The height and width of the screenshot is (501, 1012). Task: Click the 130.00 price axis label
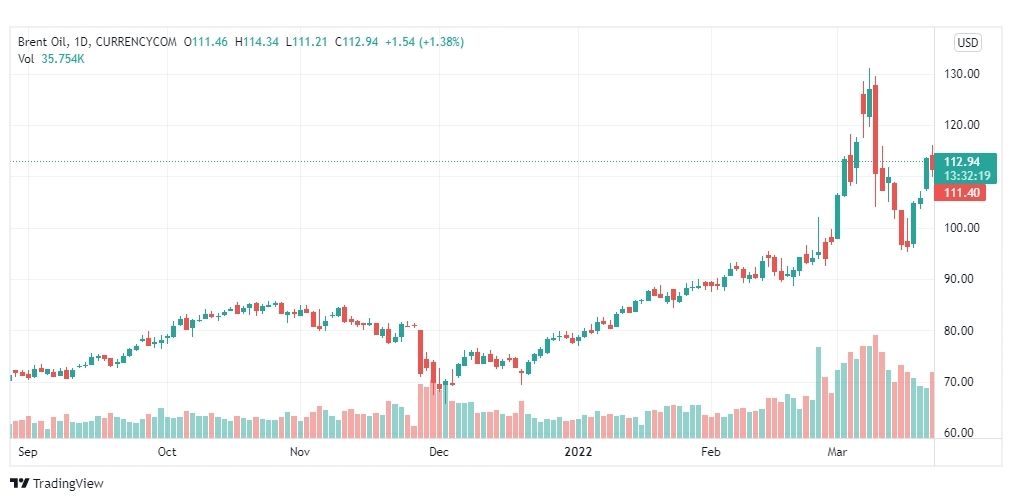962,74
